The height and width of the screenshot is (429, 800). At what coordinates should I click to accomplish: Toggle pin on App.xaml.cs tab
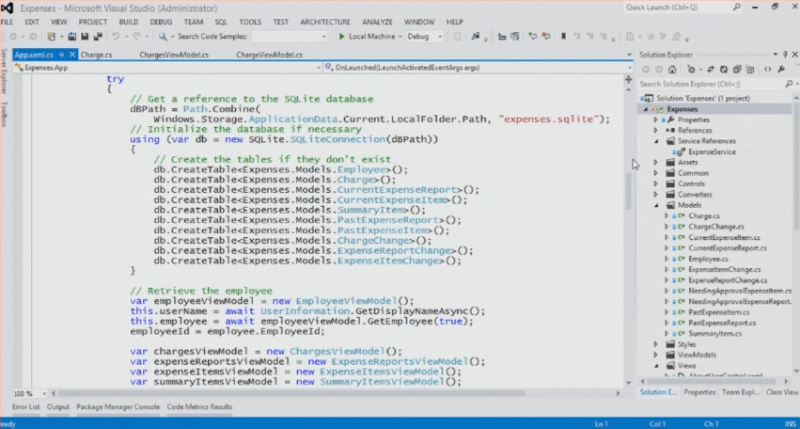click(x=61, y=55)
